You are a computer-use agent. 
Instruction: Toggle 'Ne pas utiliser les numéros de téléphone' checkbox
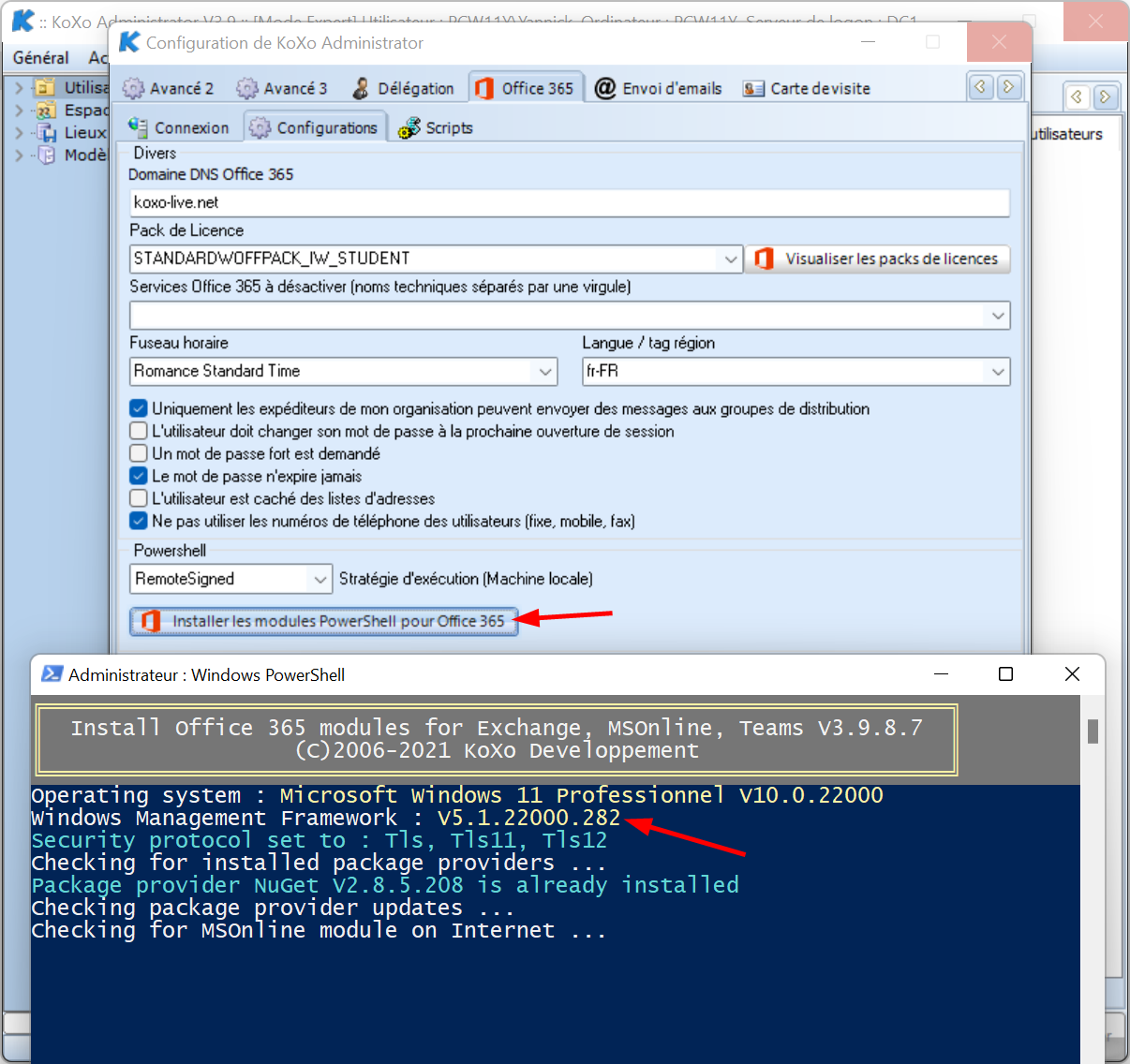point(139,521)
